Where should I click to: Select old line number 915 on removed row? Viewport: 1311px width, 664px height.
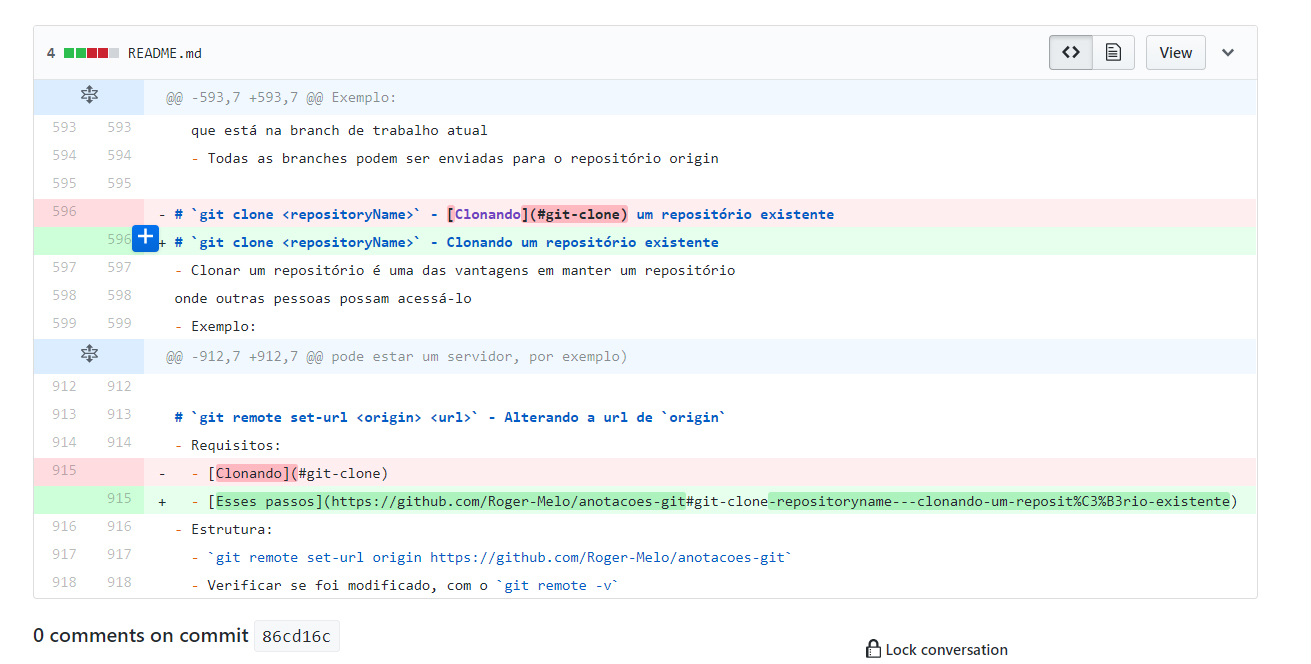tap(64, 470)
